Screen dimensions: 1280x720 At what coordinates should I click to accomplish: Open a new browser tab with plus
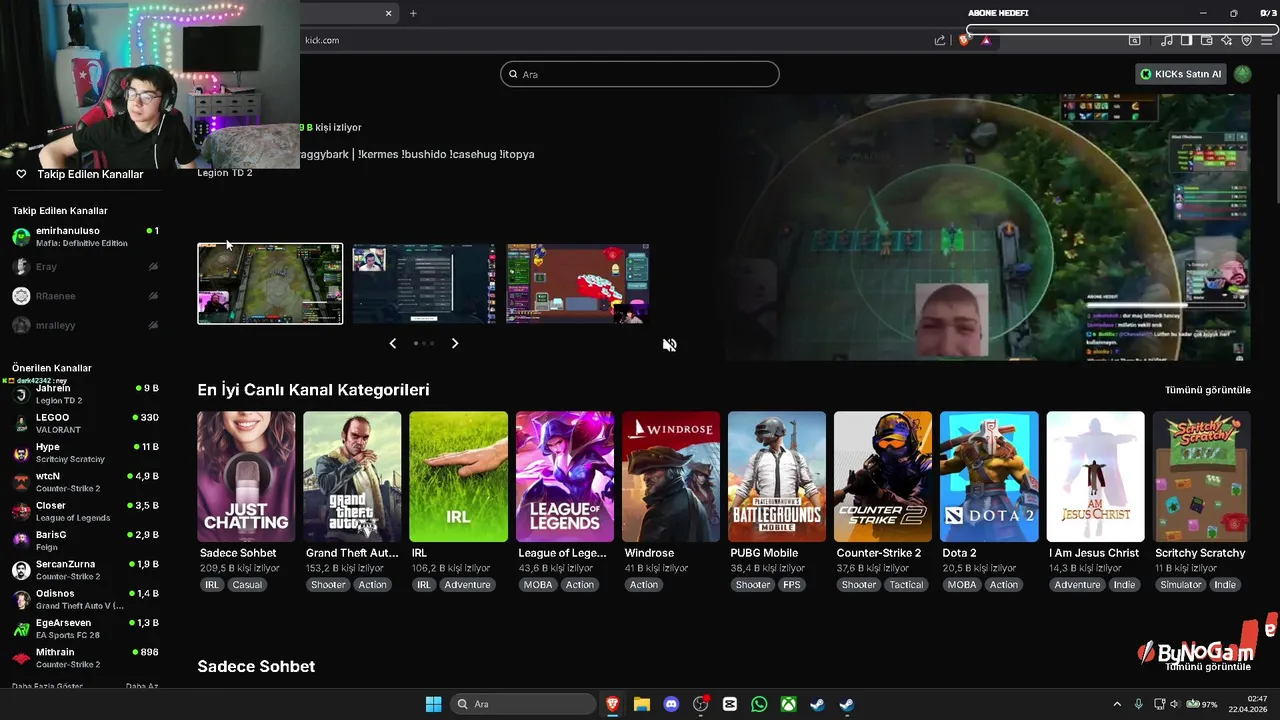tap(413, 13)
